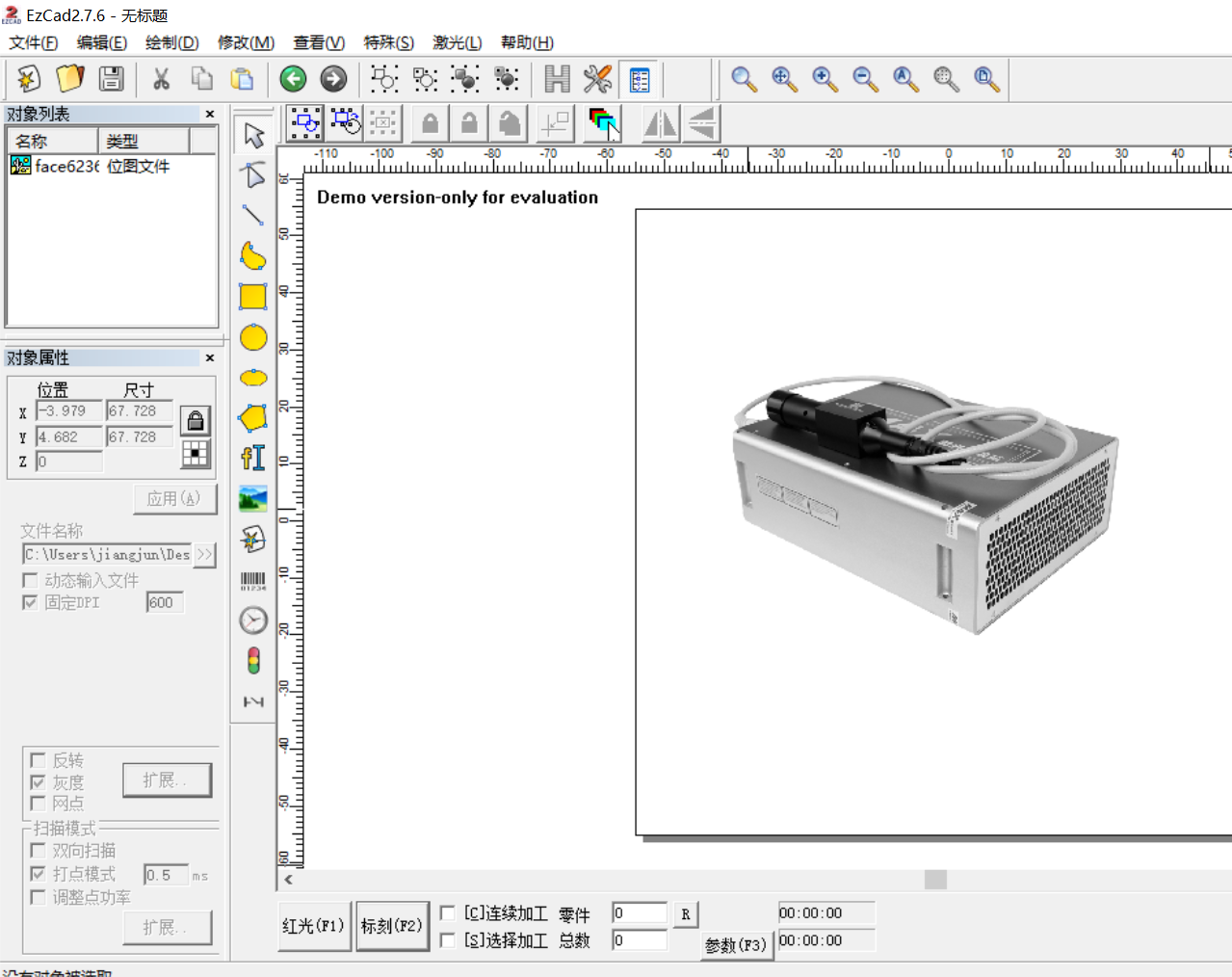The image size is (1232, 977).
Task: Save the document with the floppy disk icon
Action: tap(112, 79)
